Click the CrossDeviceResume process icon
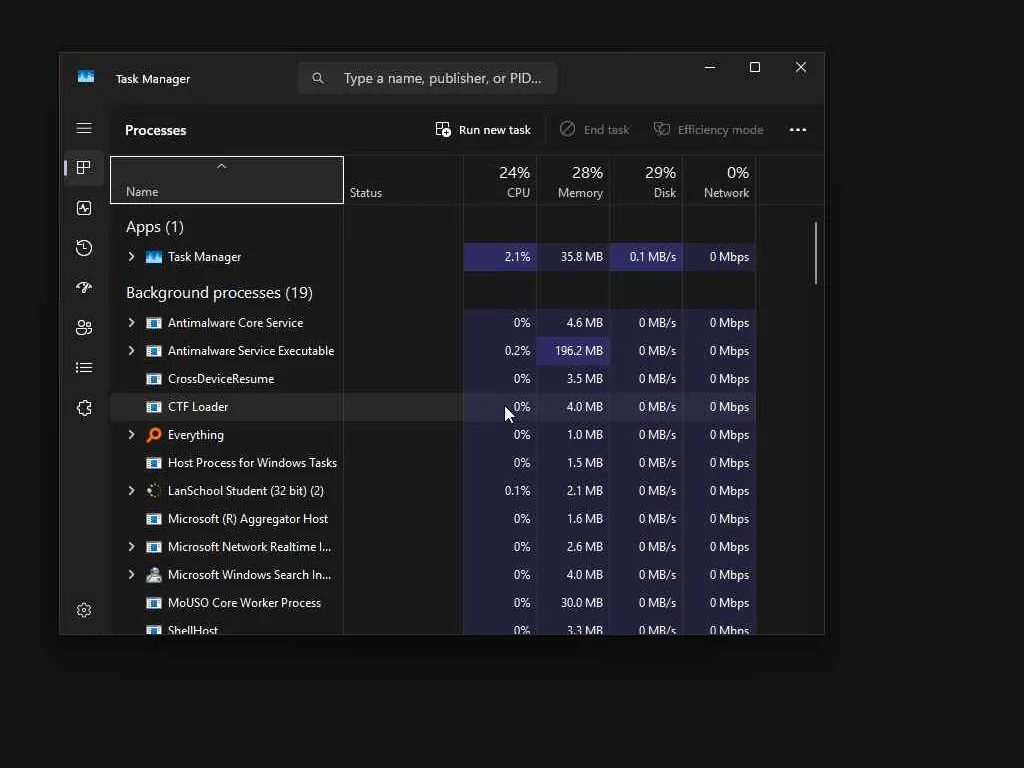The image size is (1024, 768). coord(154,379)
